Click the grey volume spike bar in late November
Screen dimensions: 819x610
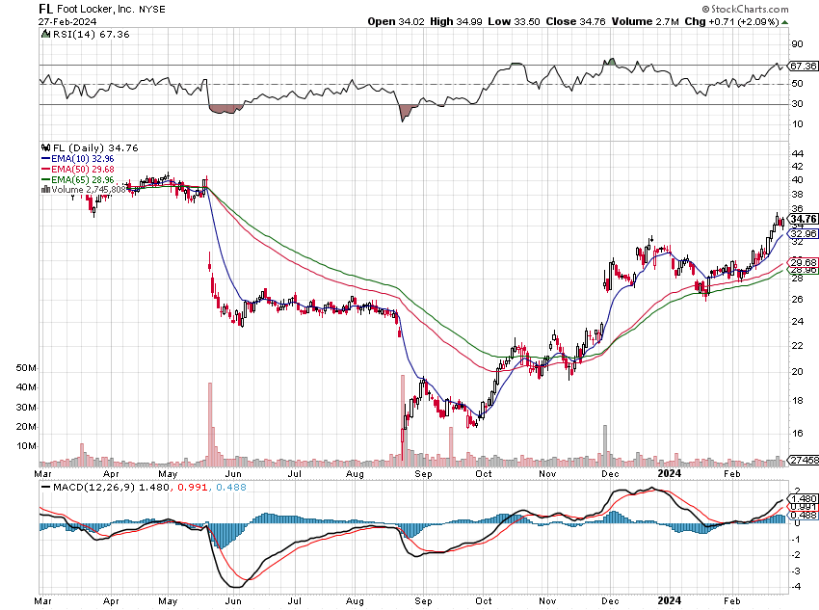point(605,445)
